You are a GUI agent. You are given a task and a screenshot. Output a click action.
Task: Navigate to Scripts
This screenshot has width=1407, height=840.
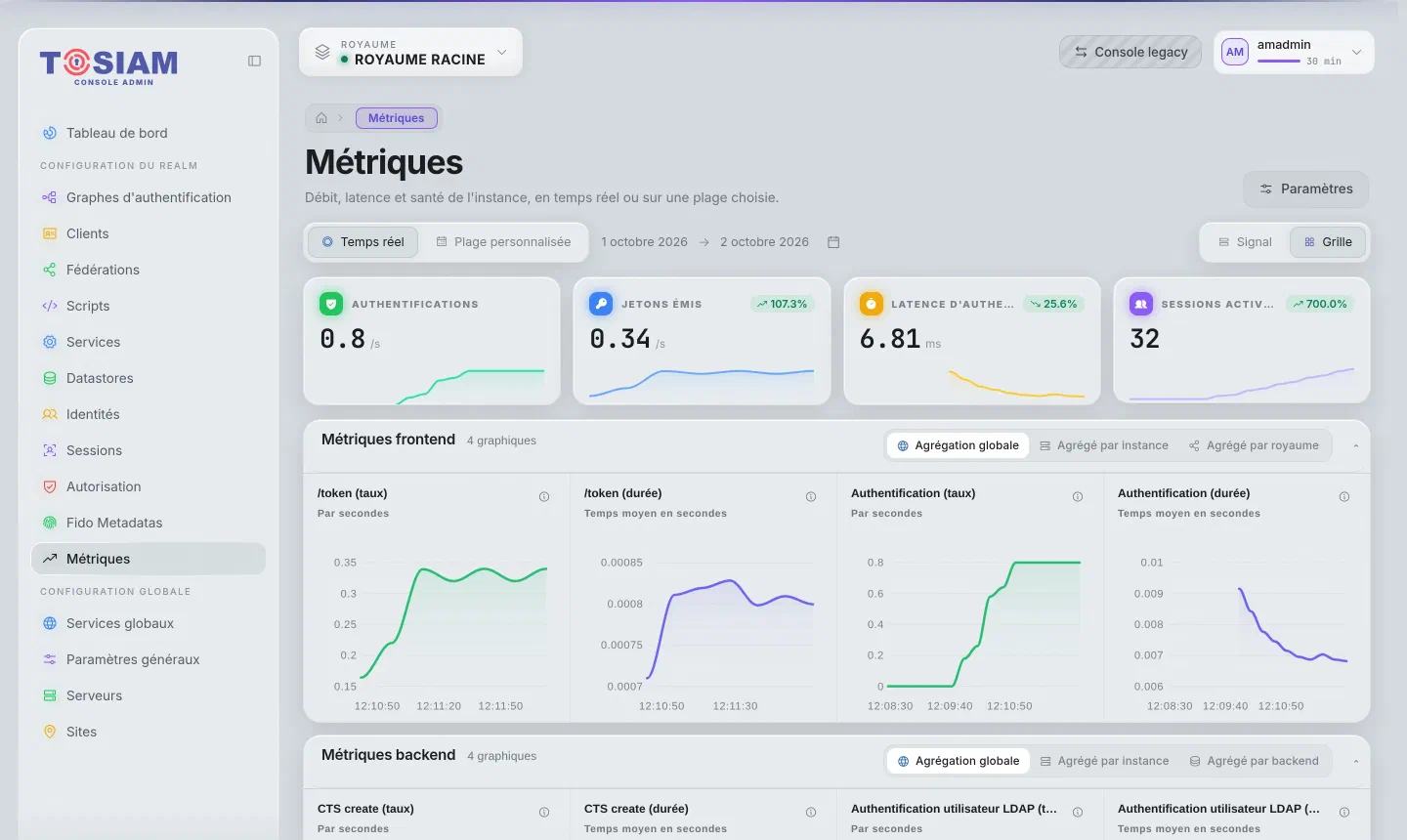tap(149, 306)
